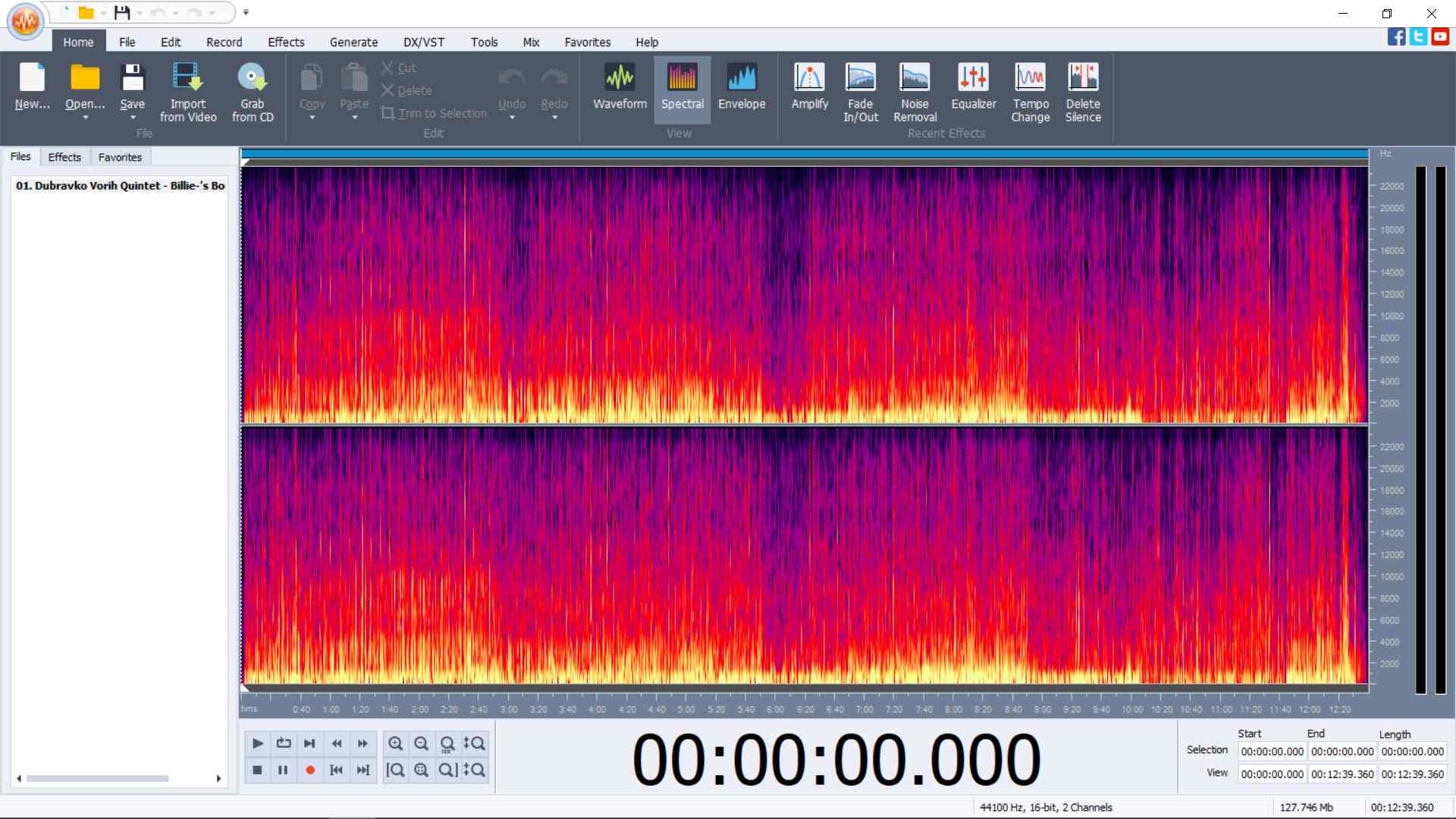Switch to Effects panel tab
This screenshot has height=819, width=1456.
point(64,157)
